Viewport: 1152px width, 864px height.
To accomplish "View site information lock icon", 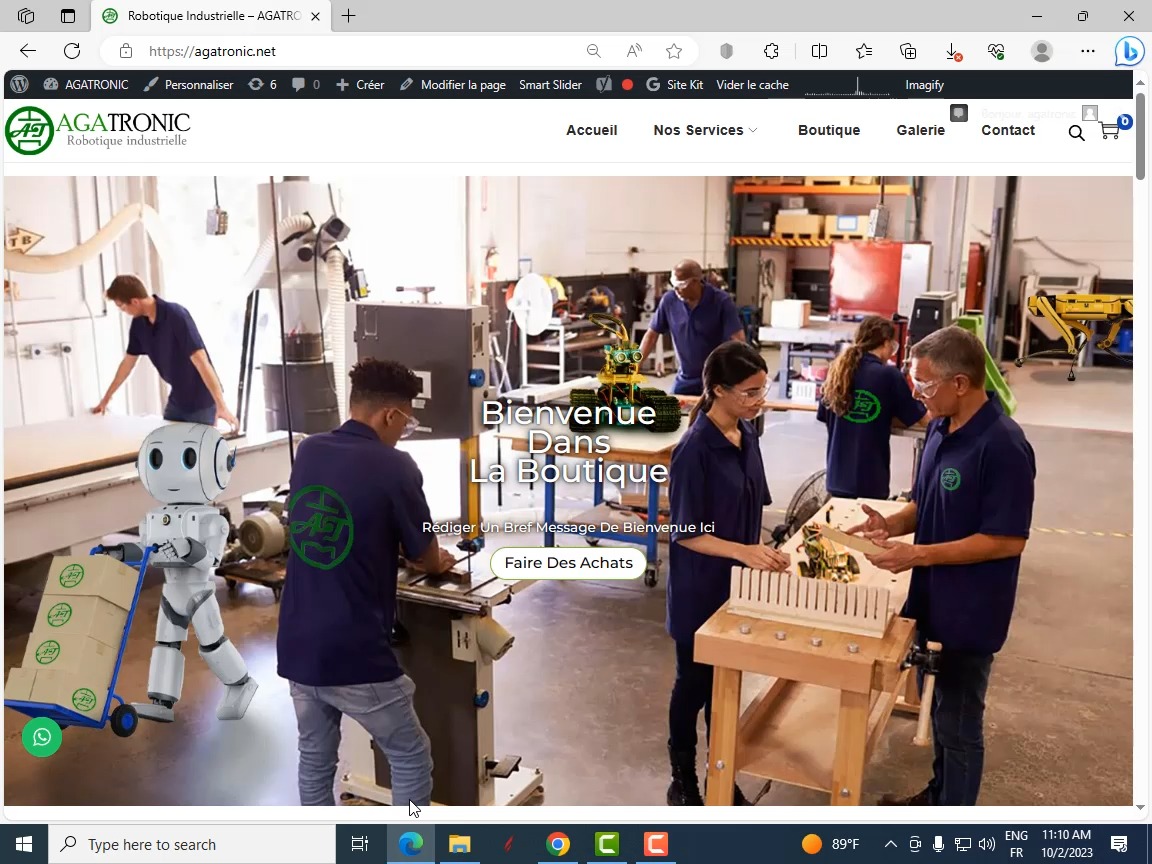I will (x=126, y=51).
